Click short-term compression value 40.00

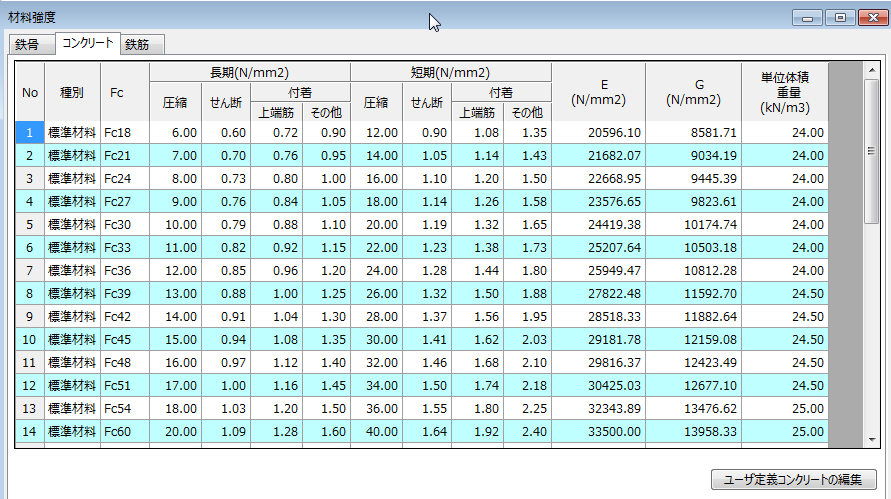377,431
